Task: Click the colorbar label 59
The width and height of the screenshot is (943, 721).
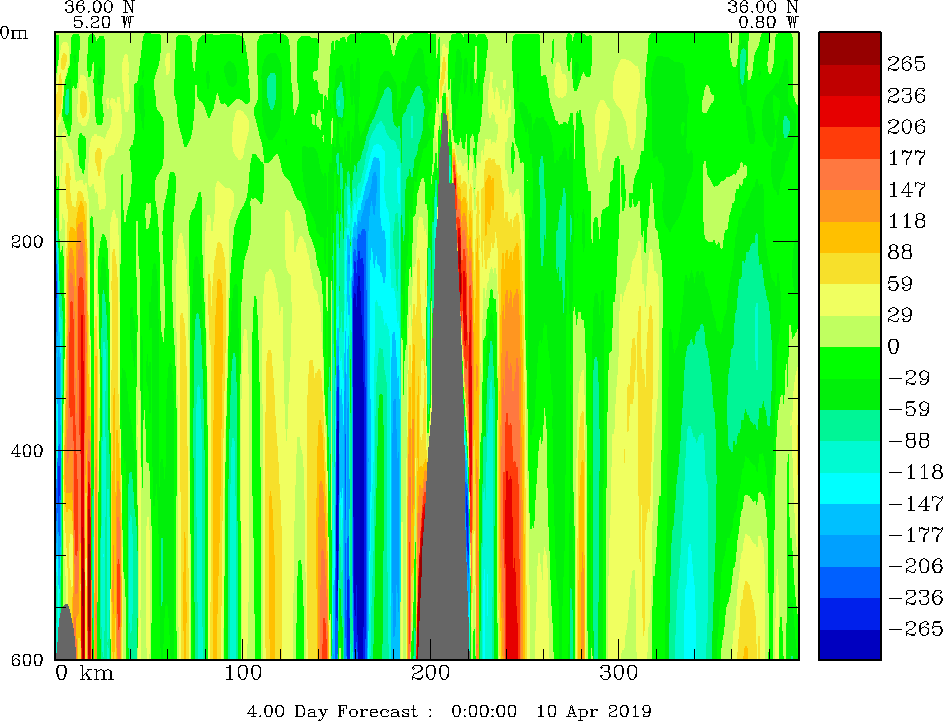Action: pos(900,283)
